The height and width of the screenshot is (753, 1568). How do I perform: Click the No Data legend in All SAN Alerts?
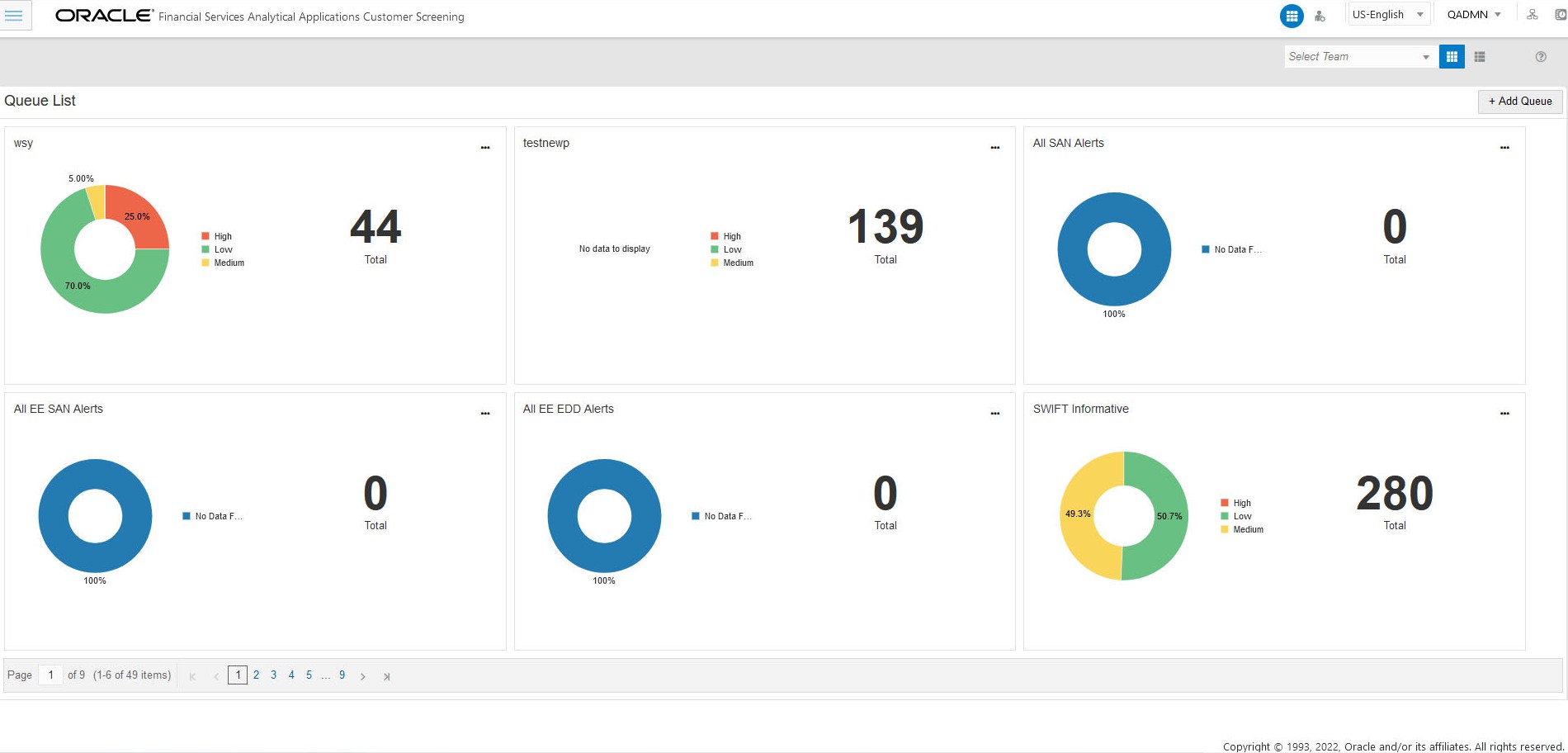coord(1232,249)
